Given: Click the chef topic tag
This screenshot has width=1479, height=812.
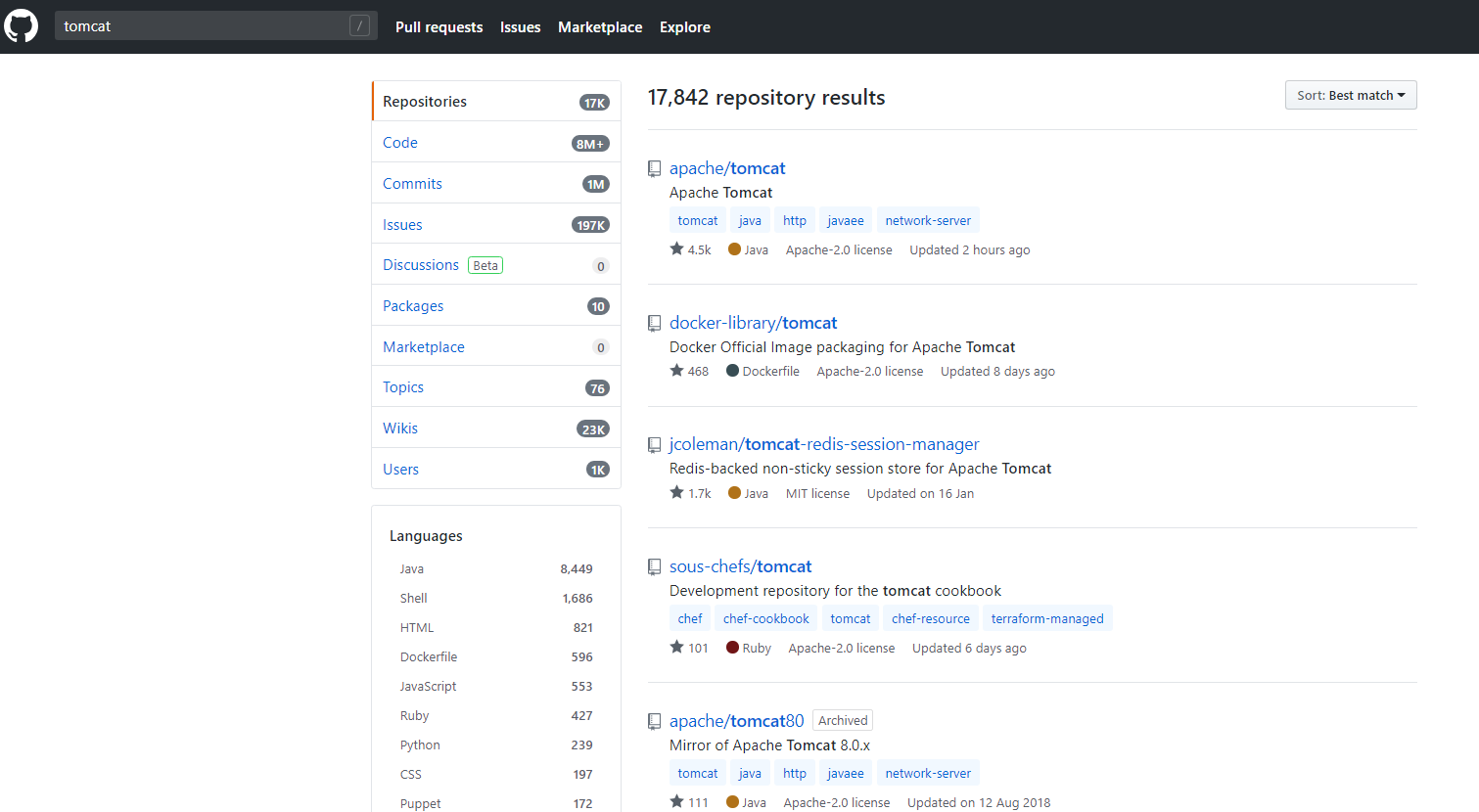Looking at the screenshot, I should [x=690, y=619].
